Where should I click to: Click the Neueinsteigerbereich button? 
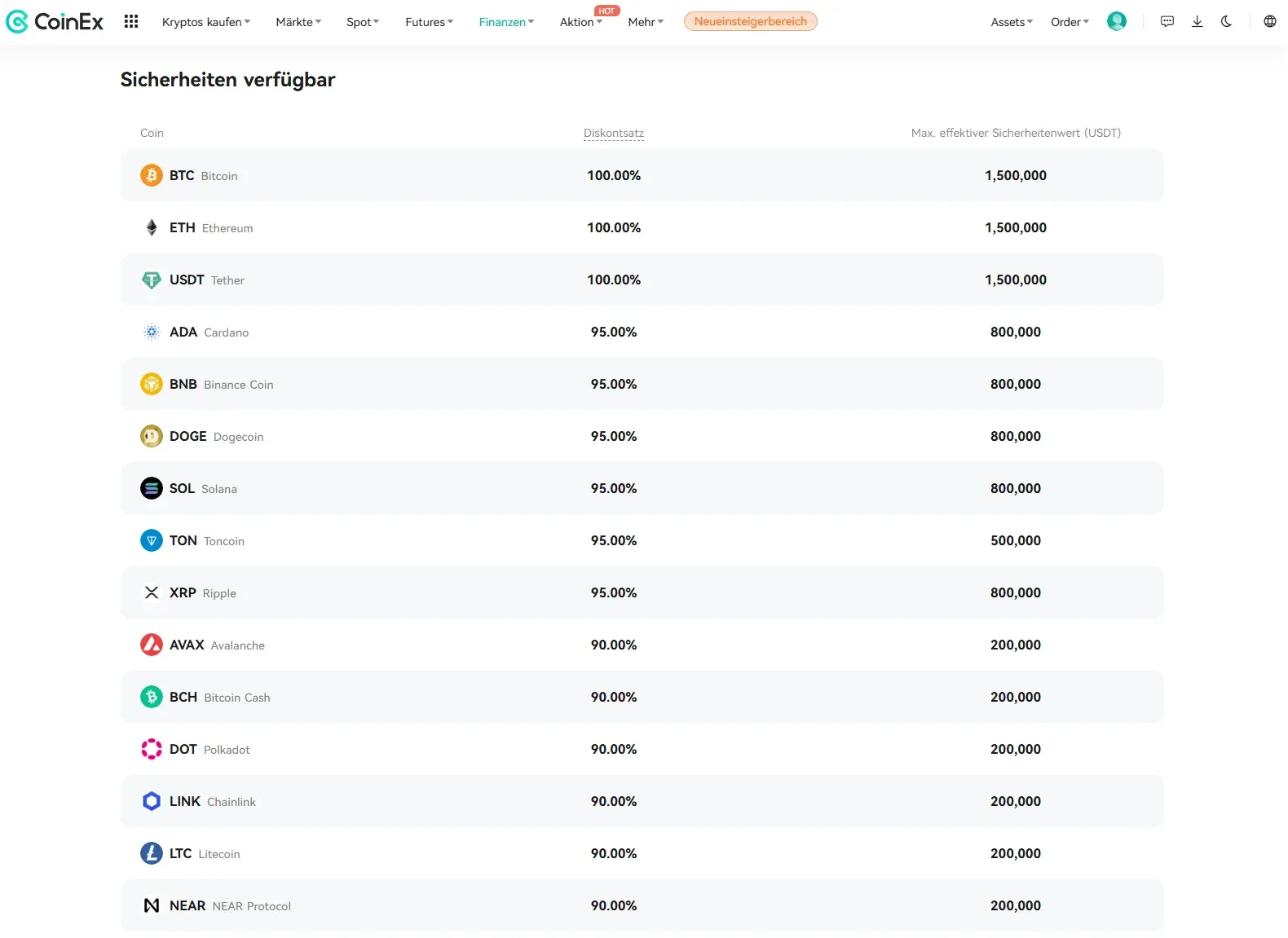(x=751, y=21)
